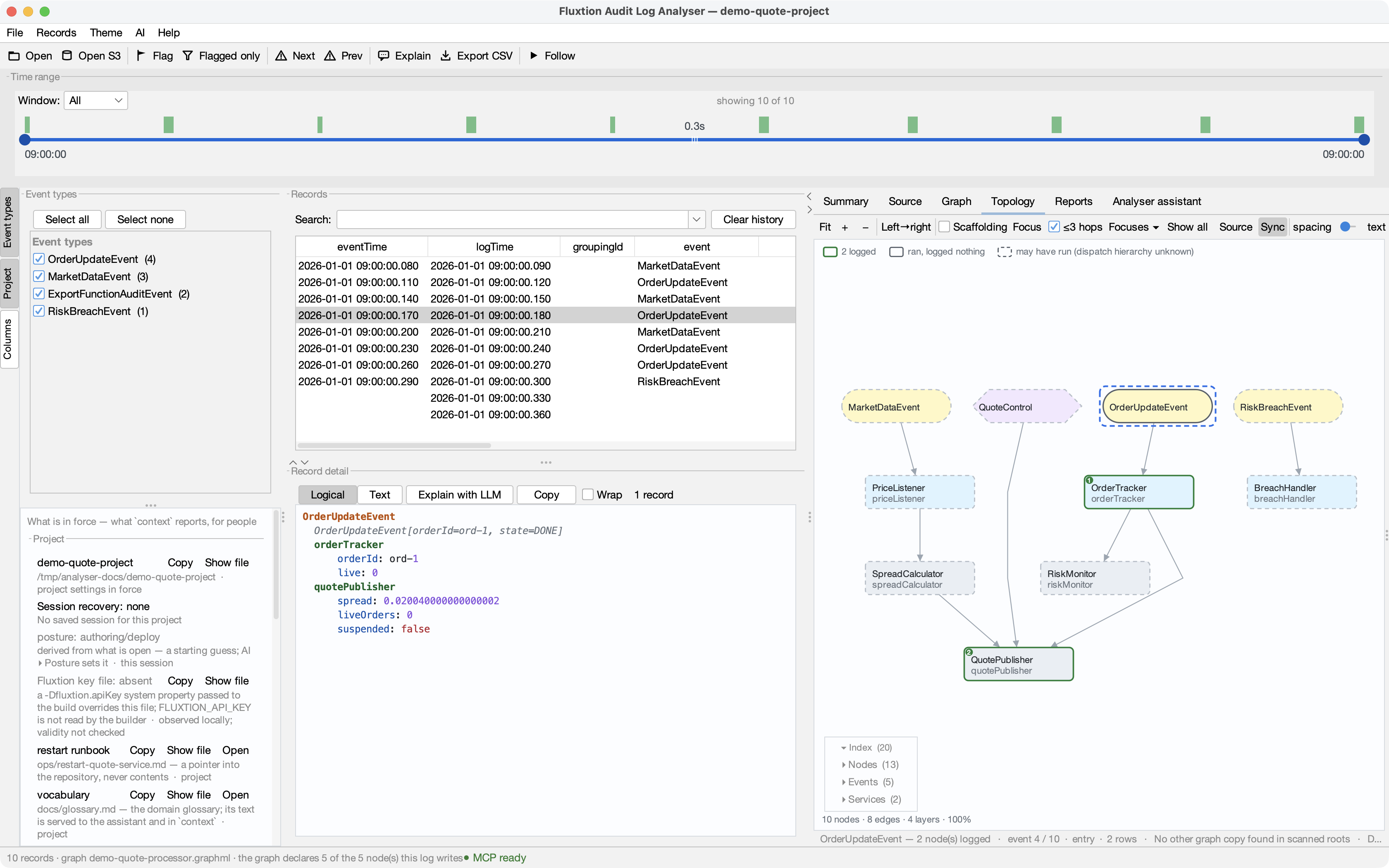Image resolution: width=1389 pixels, height=868 pixels.
Task: Open the File menu
Action: click(15, 33)
